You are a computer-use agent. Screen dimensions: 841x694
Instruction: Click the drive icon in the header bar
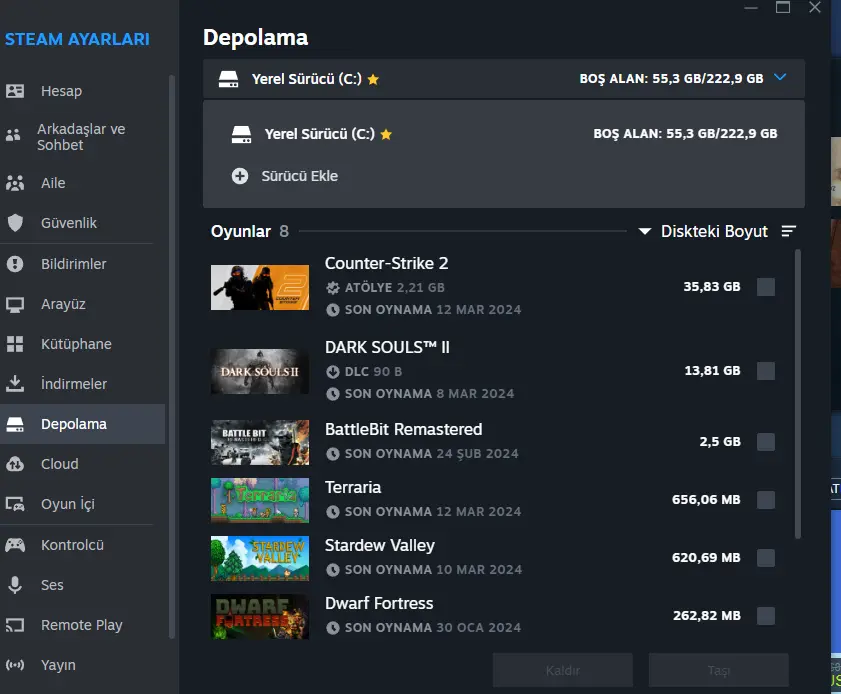click(x=228, y=79)
